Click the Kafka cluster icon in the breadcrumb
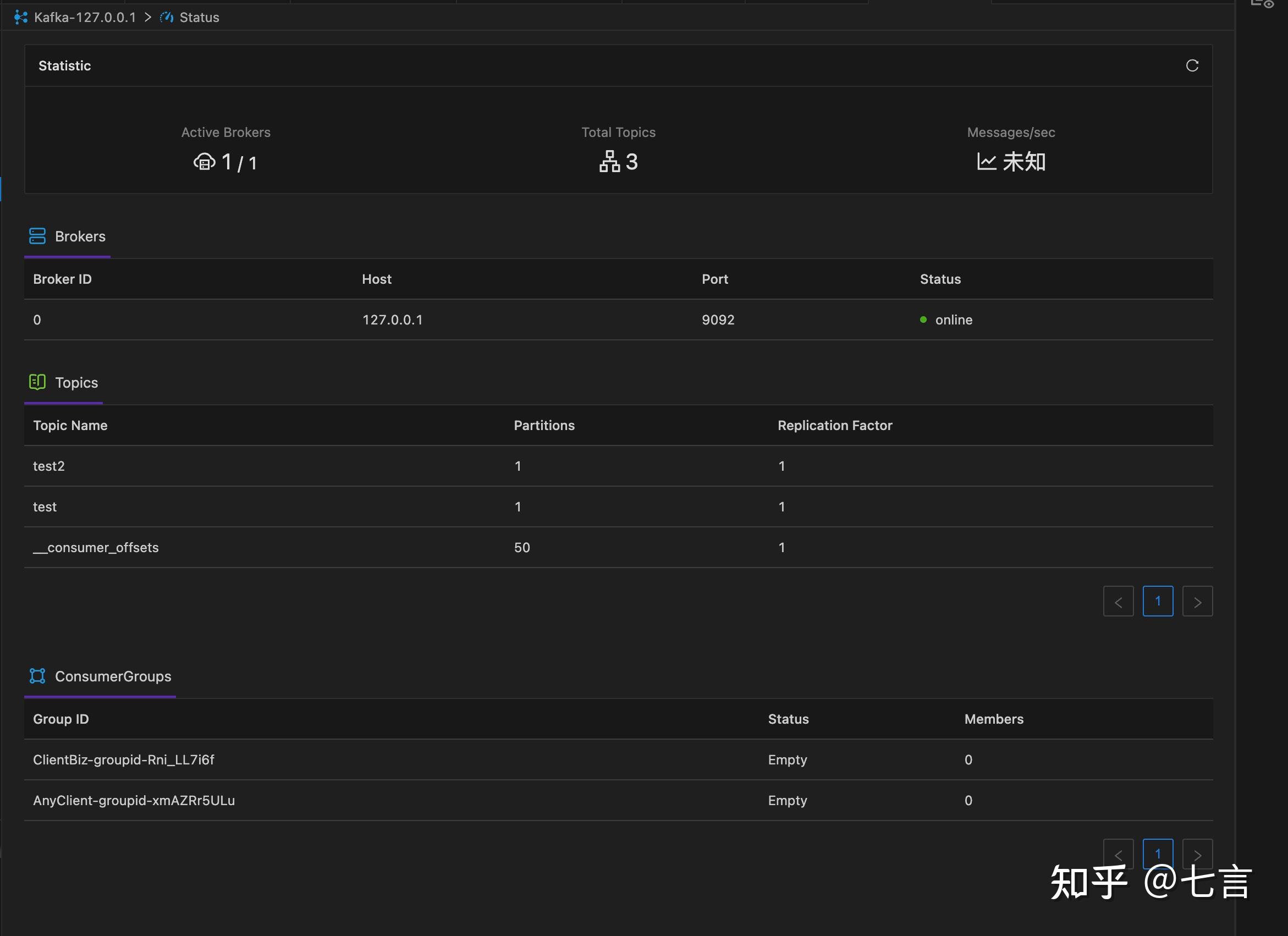This screenshot has width=1288, height=936. click(20, 17)
